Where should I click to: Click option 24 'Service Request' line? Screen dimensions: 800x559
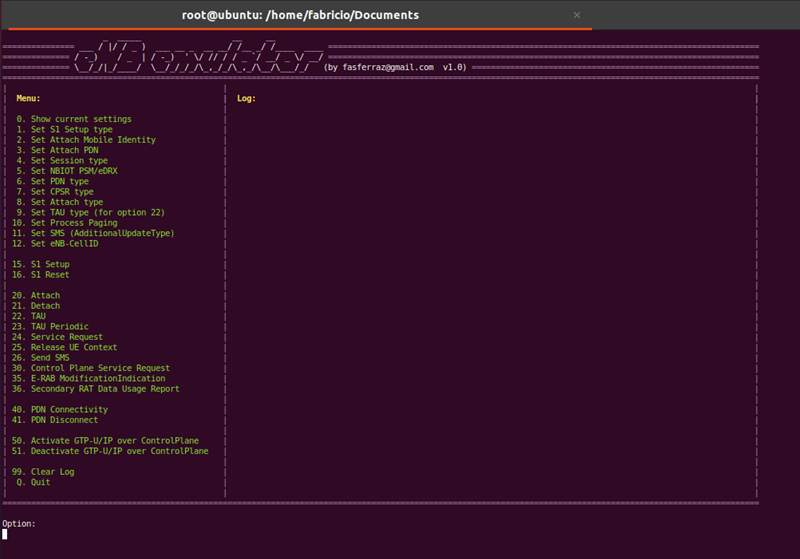click(57, 337)
